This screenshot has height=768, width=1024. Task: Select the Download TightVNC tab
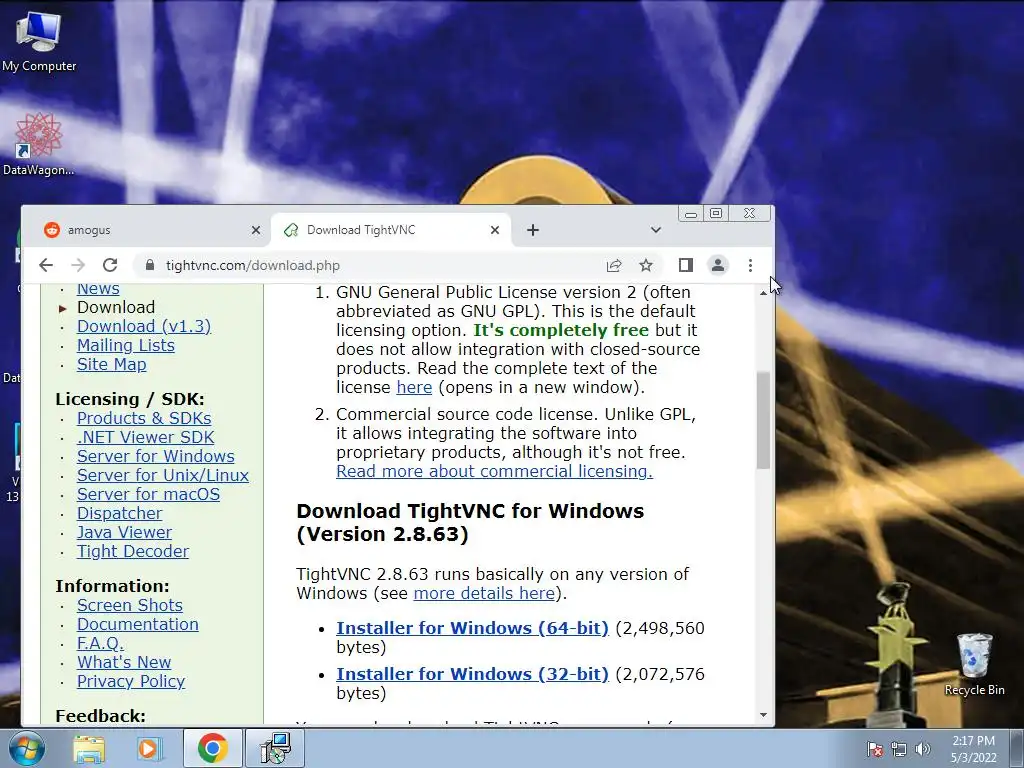391,230
